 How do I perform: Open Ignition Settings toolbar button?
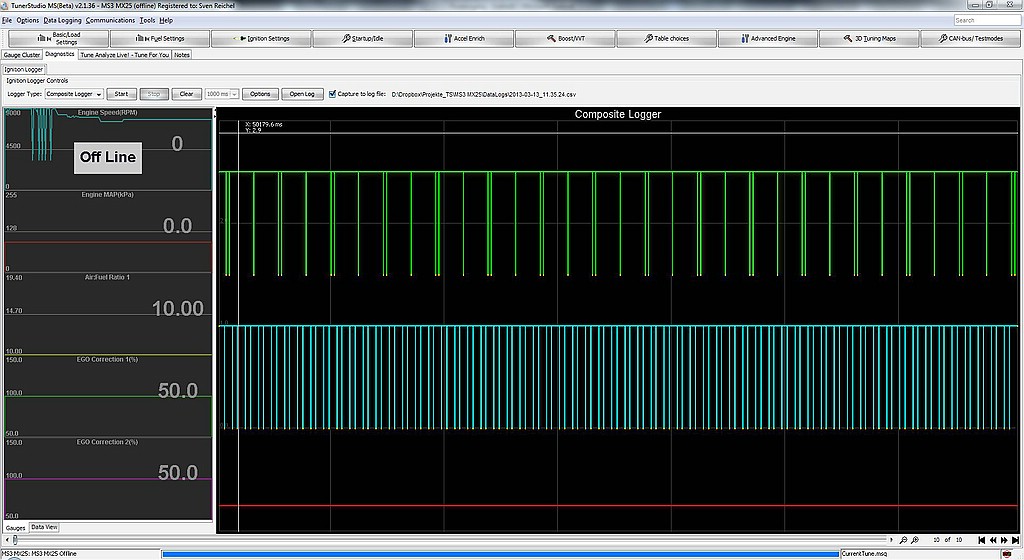(x=261, y=39)
